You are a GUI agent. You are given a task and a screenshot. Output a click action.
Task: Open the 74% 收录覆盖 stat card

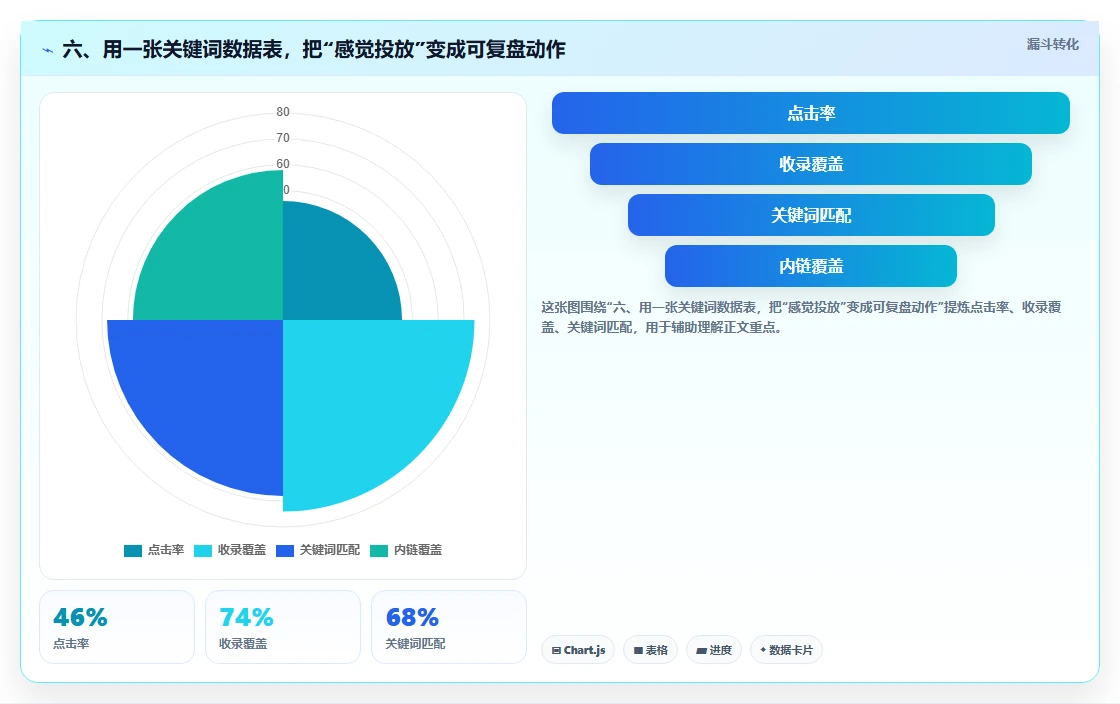[x=283, y=627]
